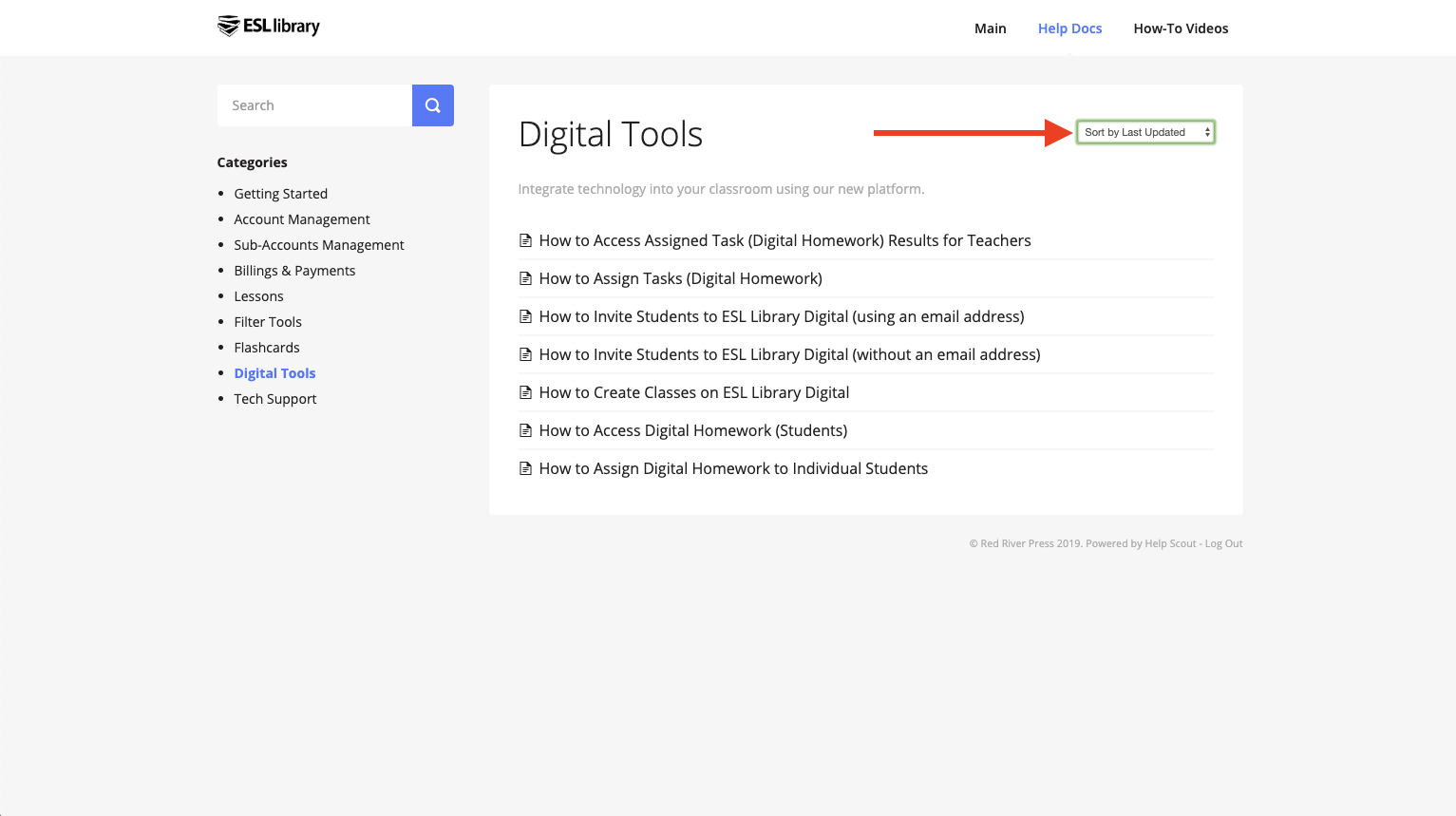Click document icon beside Assigned Task Results article
The height and width of the screenshot is (816, 1456).
tap(525, 240)
